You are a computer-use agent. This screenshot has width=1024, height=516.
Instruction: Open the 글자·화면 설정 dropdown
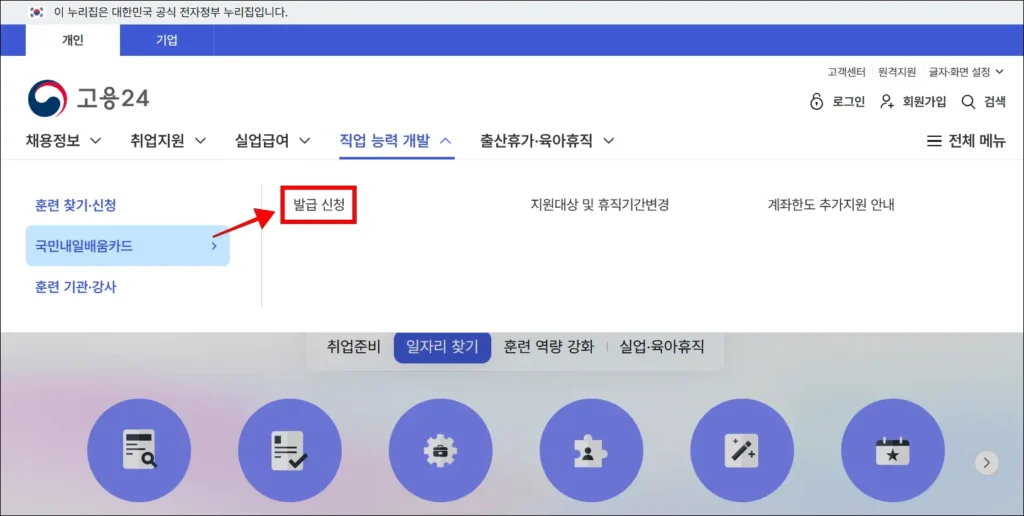966,72
